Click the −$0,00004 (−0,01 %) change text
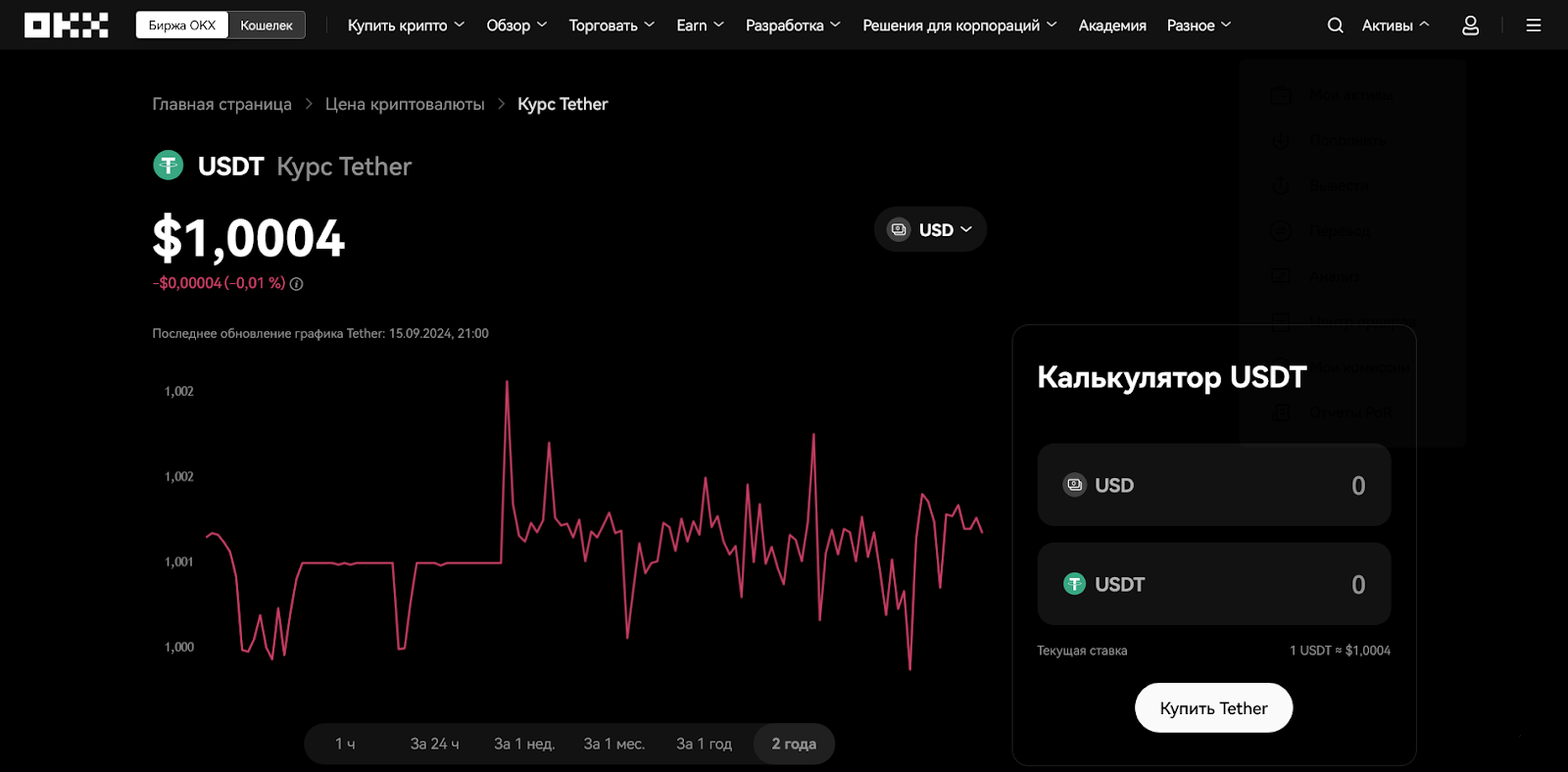Viewport: 1568px width, 772px height. click(x=219, y=283)
